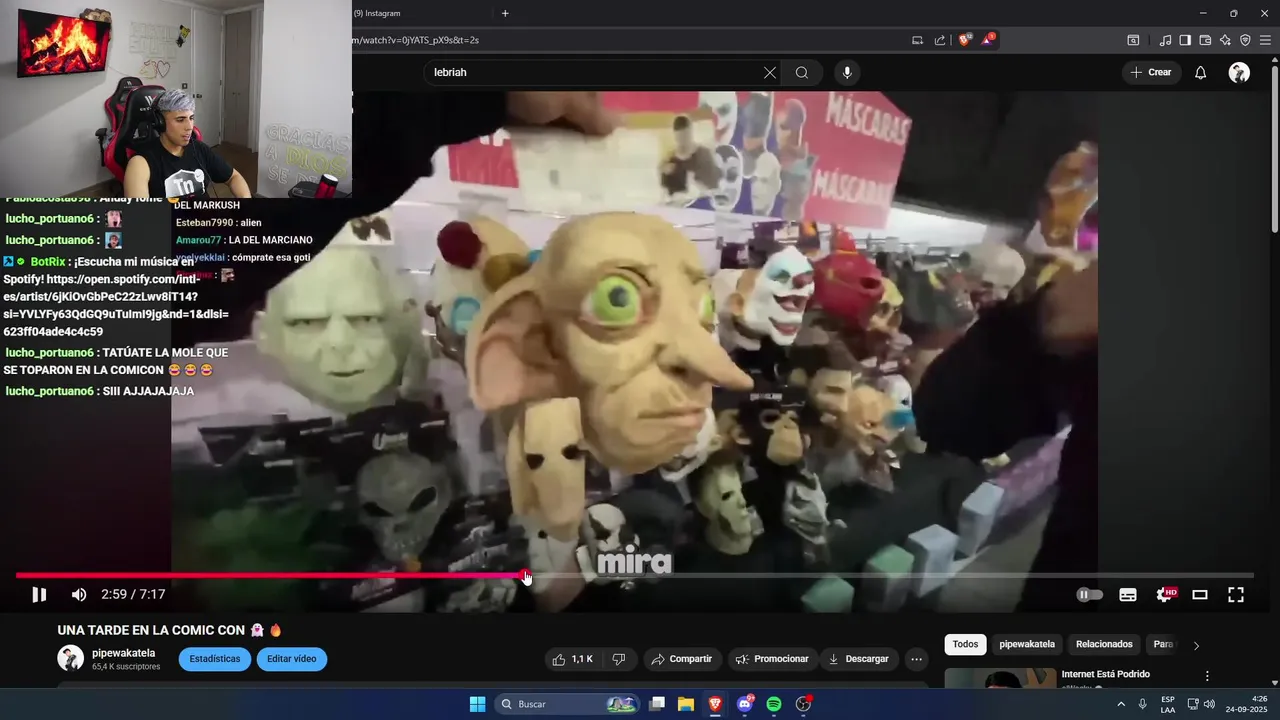The height and width of the screenshot is (720, 1280).
Task: Open Spotify from the taskbar
Action: (774, 704)
